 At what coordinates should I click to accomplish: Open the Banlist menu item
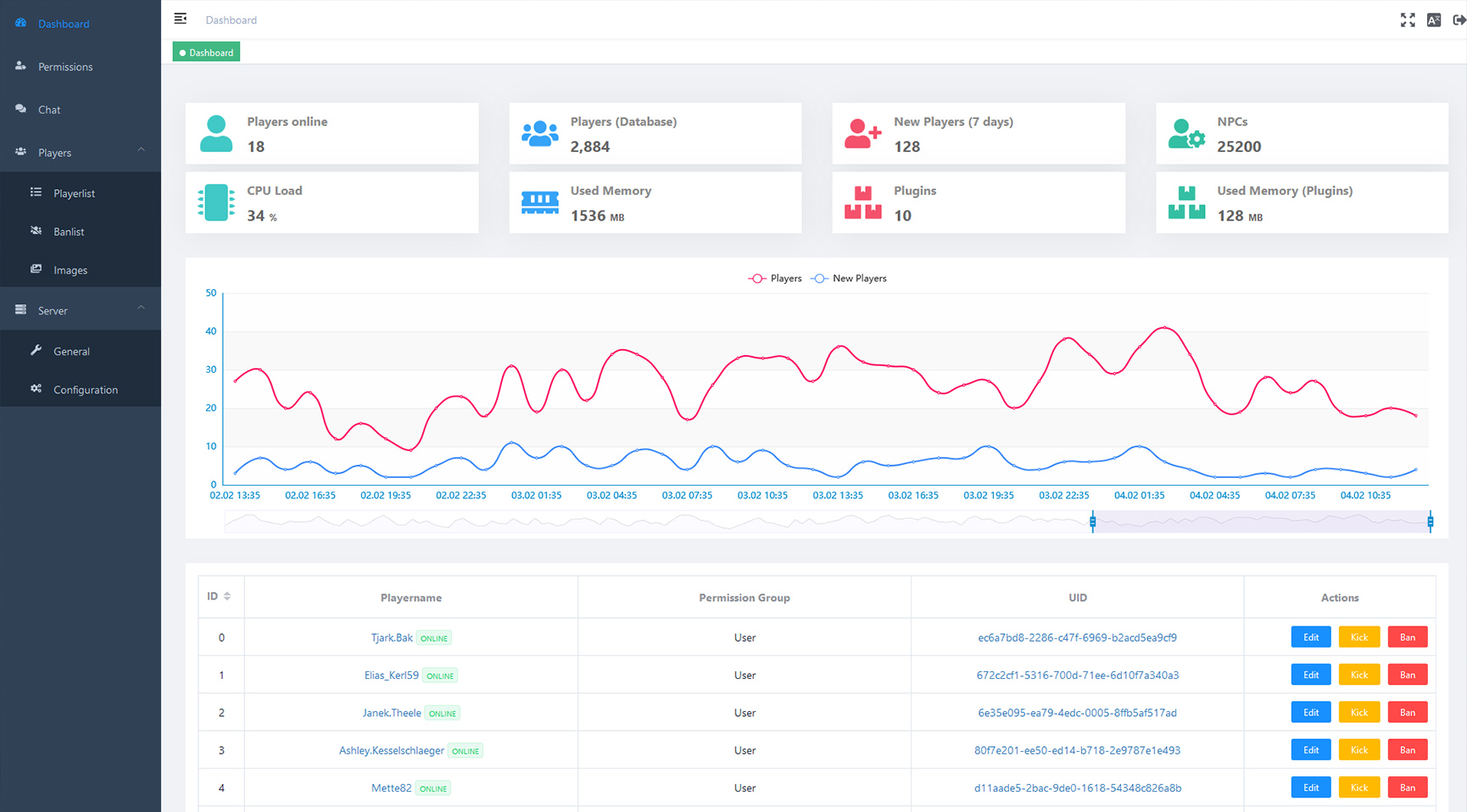pyautogui.click(x=69, y=231)
